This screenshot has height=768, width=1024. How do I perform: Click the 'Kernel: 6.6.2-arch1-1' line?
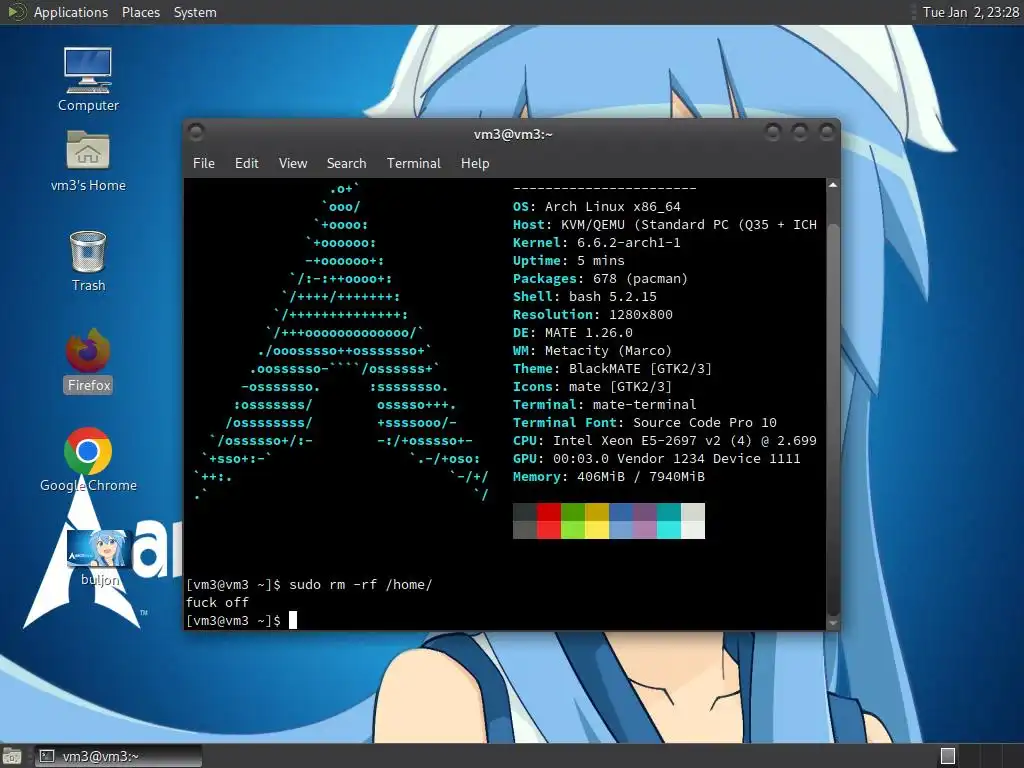pos(596,242)
